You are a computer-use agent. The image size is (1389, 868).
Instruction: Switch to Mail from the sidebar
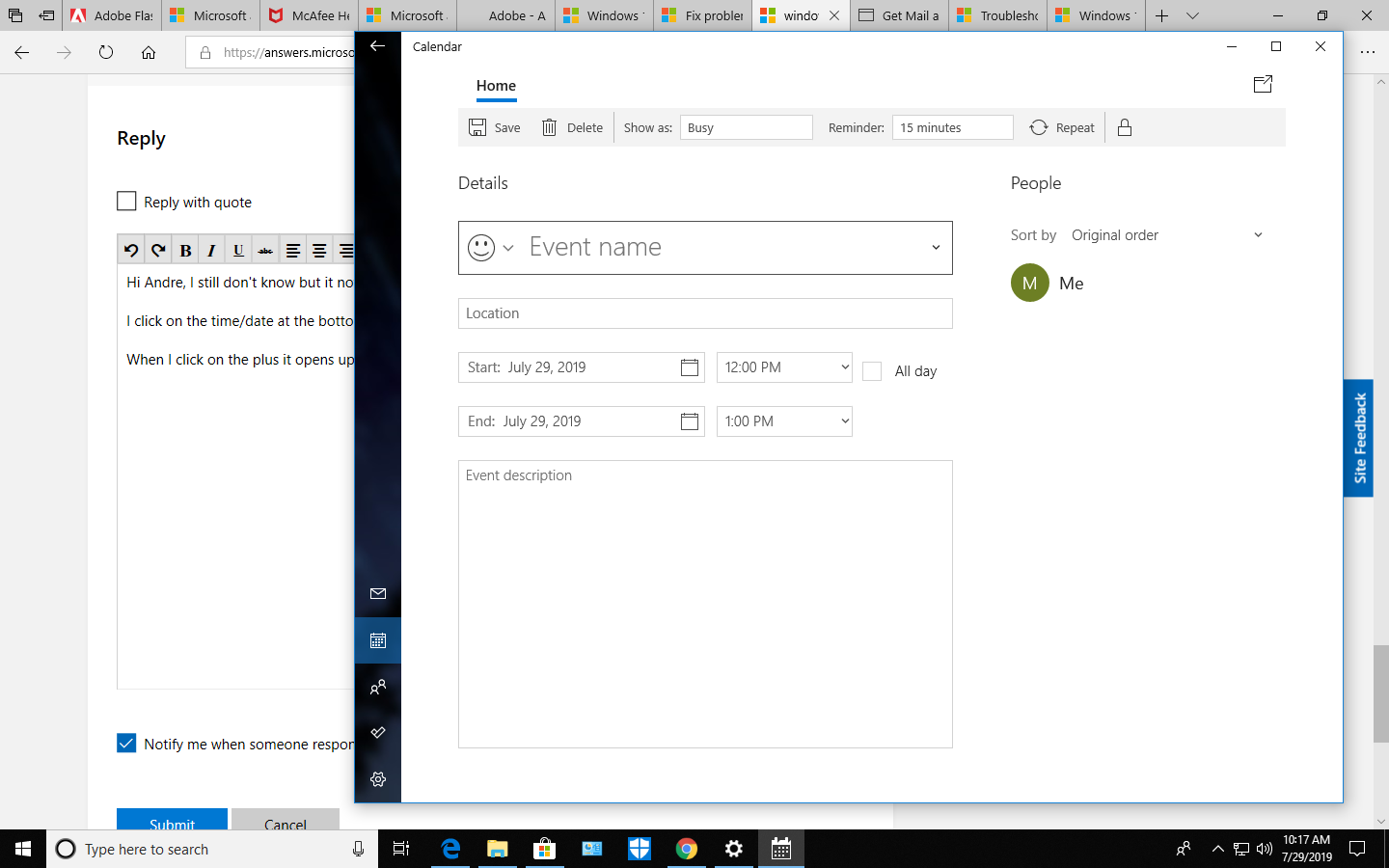(377, 594)
